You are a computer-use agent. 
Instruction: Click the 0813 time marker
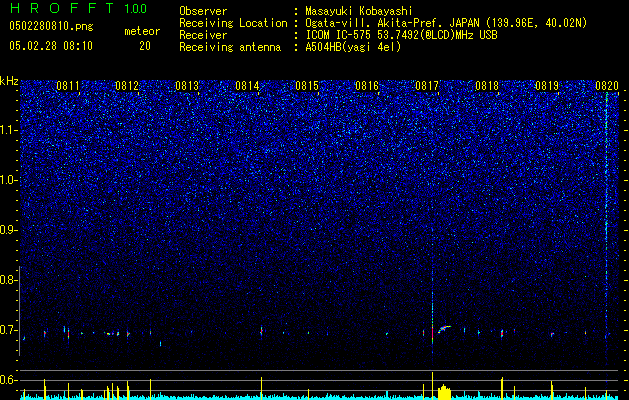187,85
